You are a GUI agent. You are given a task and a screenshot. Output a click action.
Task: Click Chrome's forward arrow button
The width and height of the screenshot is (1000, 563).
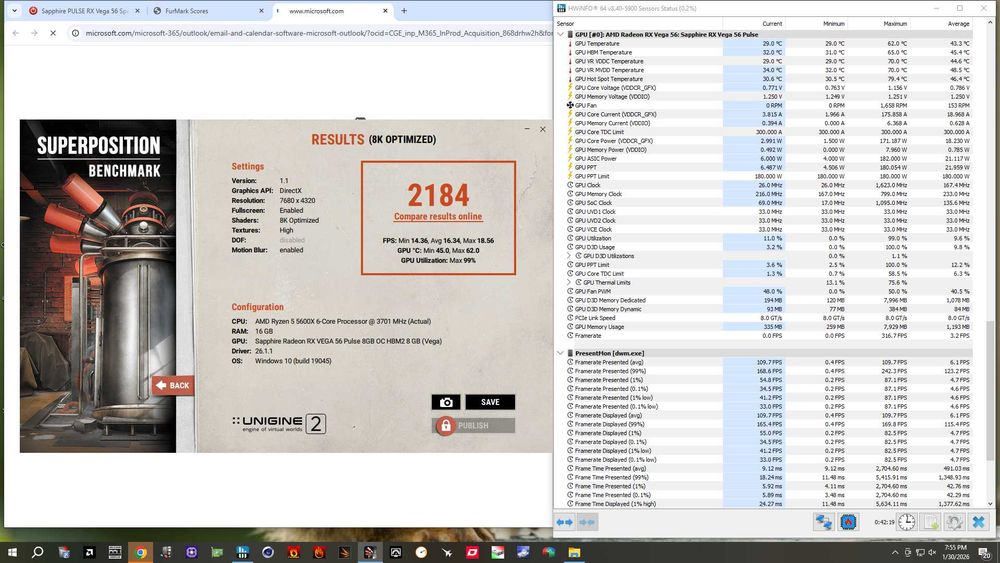[34, 33]
